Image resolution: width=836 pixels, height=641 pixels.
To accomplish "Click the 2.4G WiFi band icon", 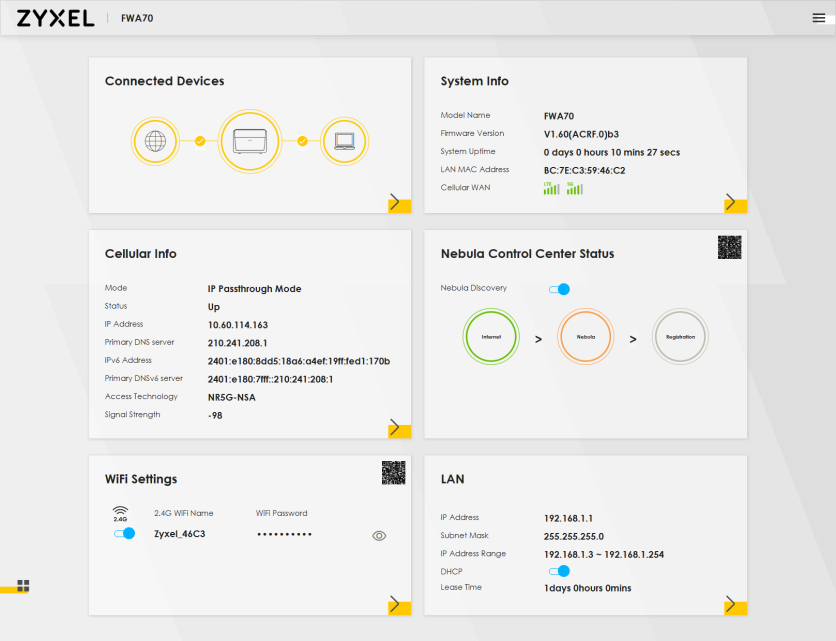I will [x=120, y=514].
